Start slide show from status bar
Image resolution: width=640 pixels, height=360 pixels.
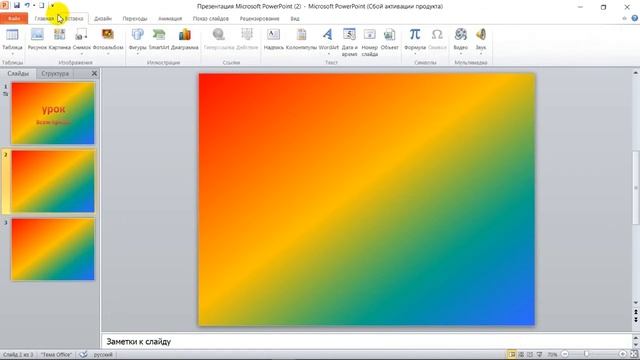[539, 354]
